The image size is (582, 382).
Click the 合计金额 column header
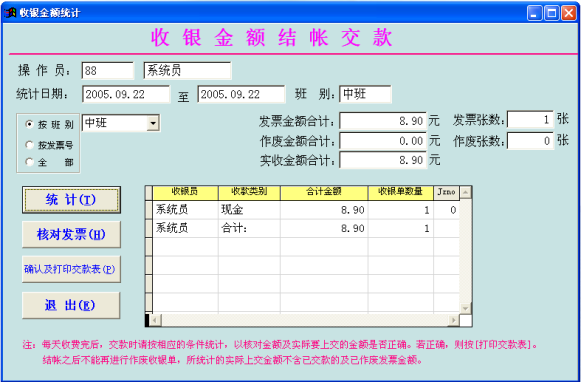click(324, 192)
